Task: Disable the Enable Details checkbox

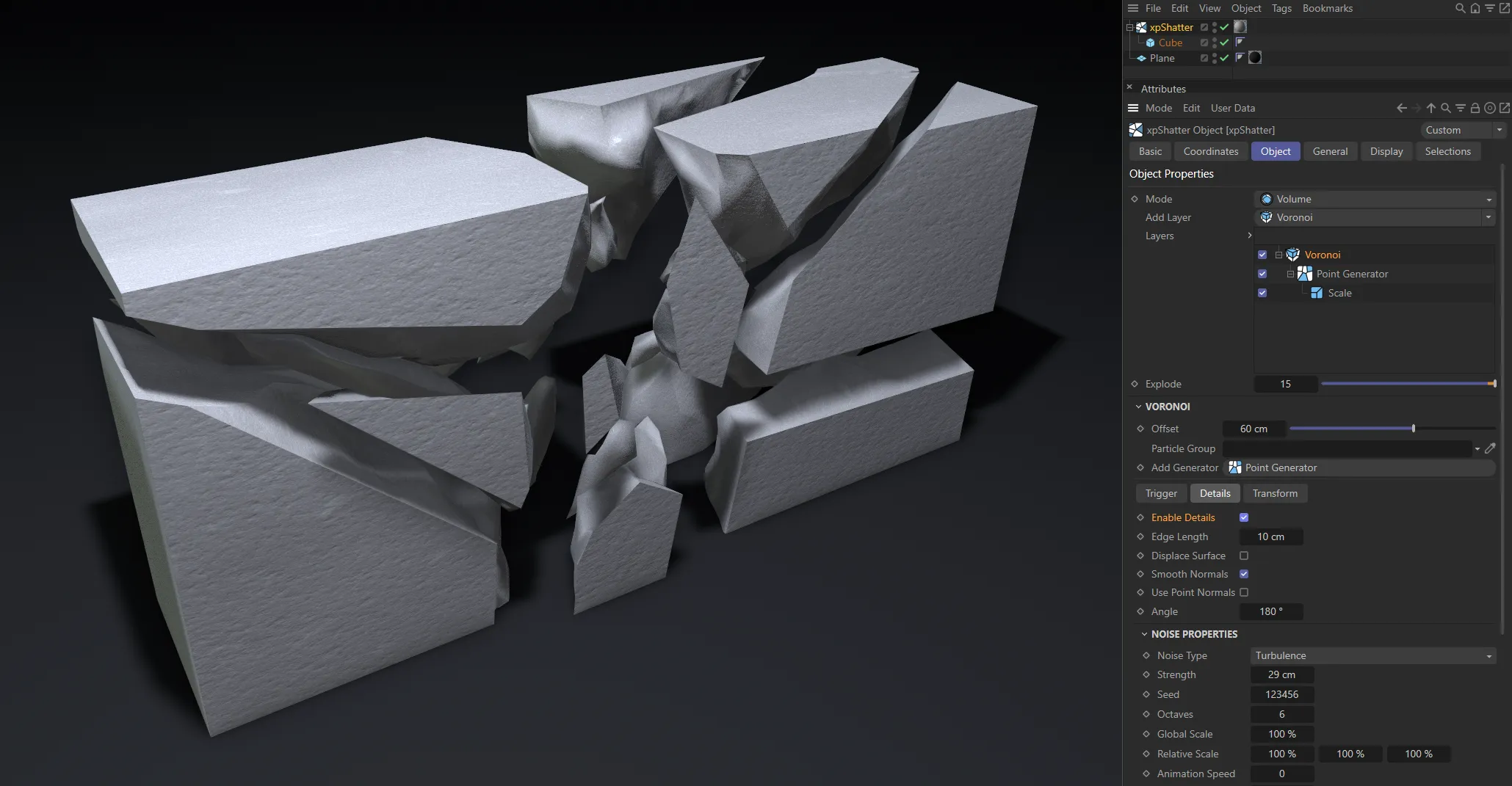Action: tap(1244, 517)
